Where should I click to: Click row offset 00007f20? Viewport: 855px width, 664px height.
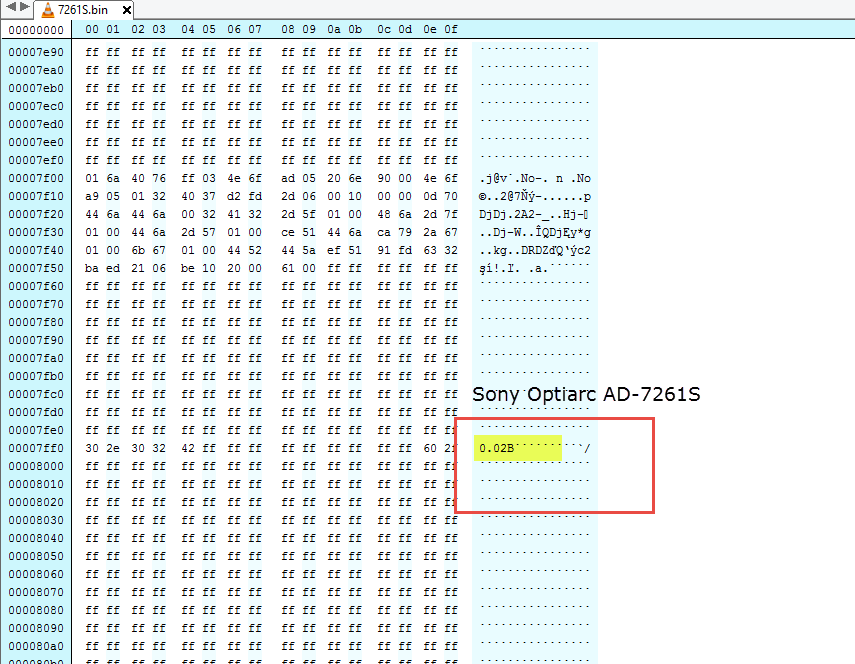pyautogui.click(x=36, y=214)
